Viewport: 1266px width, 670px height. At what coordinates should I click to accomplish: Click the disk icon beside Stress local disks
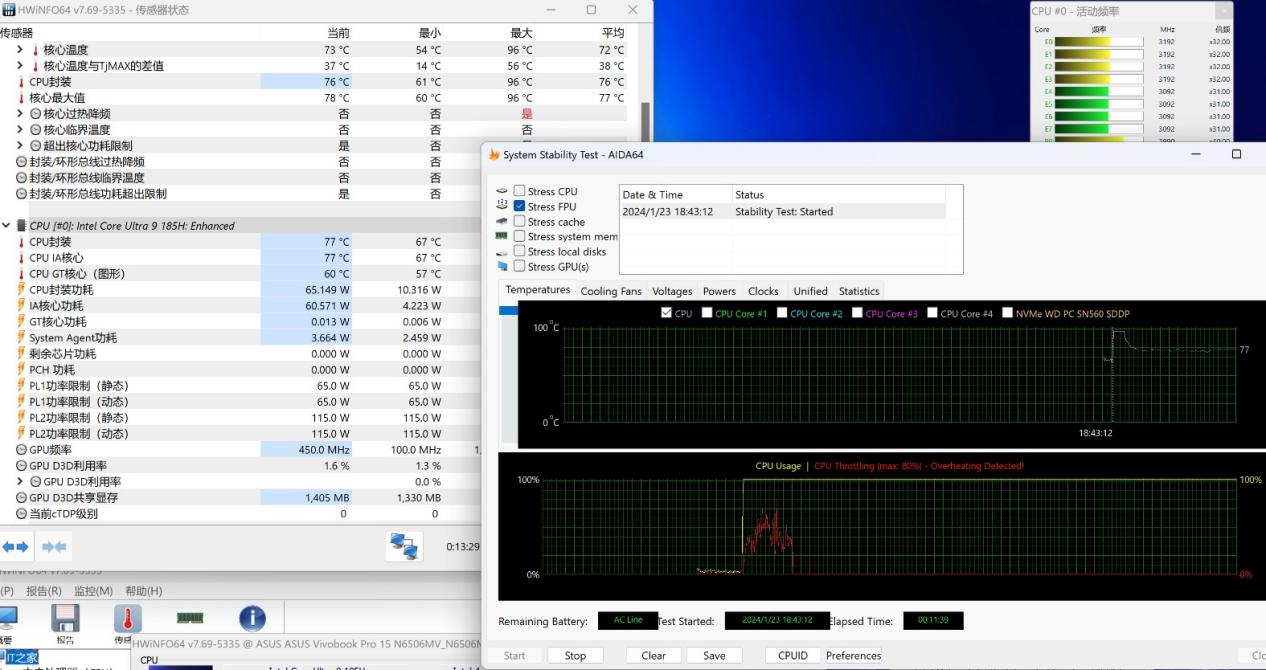pos(501,251)
